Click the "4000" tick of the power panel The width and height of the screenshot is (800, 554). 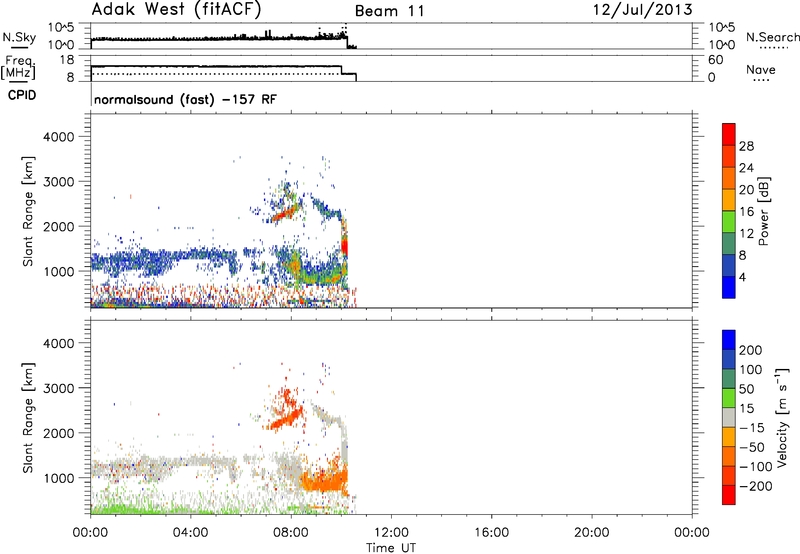[59, 137]
